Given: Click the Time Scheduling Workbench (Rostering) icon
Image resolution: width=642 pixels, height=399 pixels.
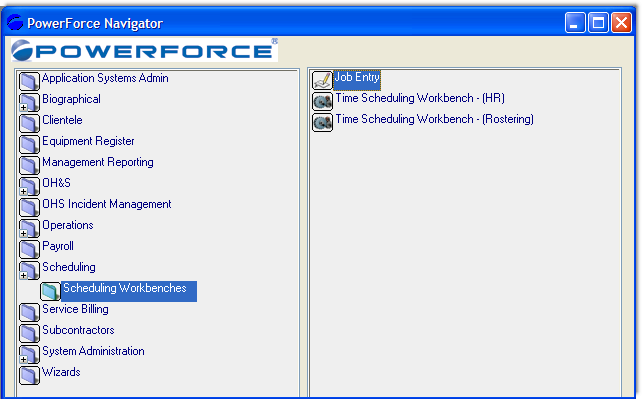Looking at the screenshot, I should pyautogui.click(x=322, y=122).
